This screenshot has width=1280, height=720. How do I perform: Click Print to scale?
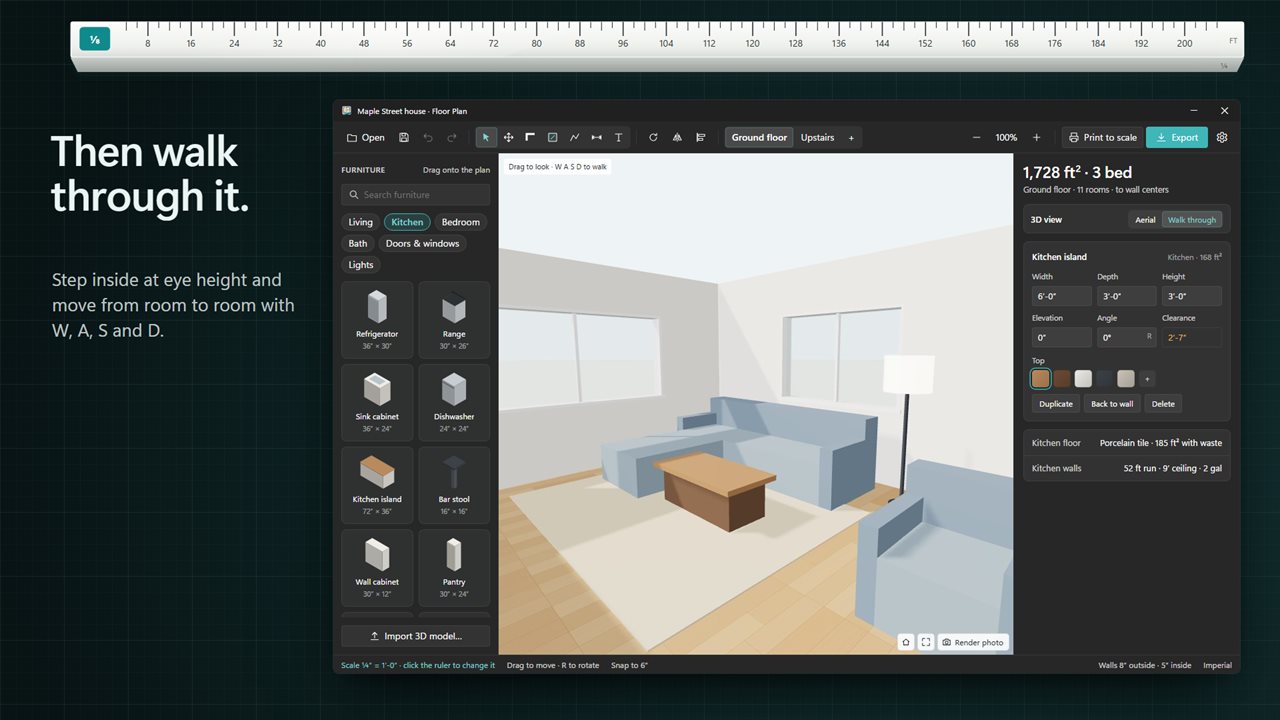1102,138
